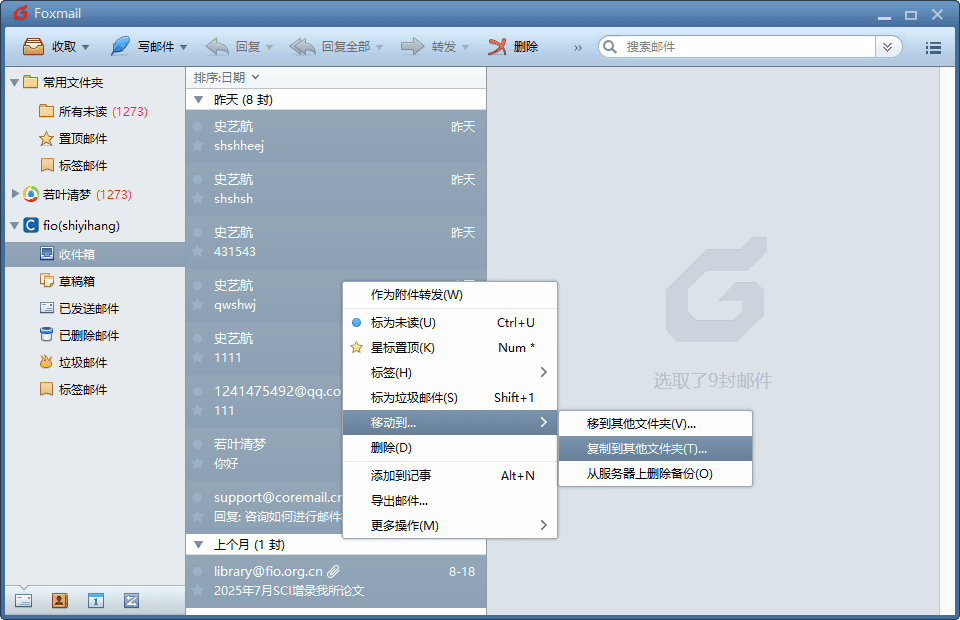The height and width of the screenshot is (620, 960).
Task: Open the contacts view in the bottom bar
Action: [59, 600]
